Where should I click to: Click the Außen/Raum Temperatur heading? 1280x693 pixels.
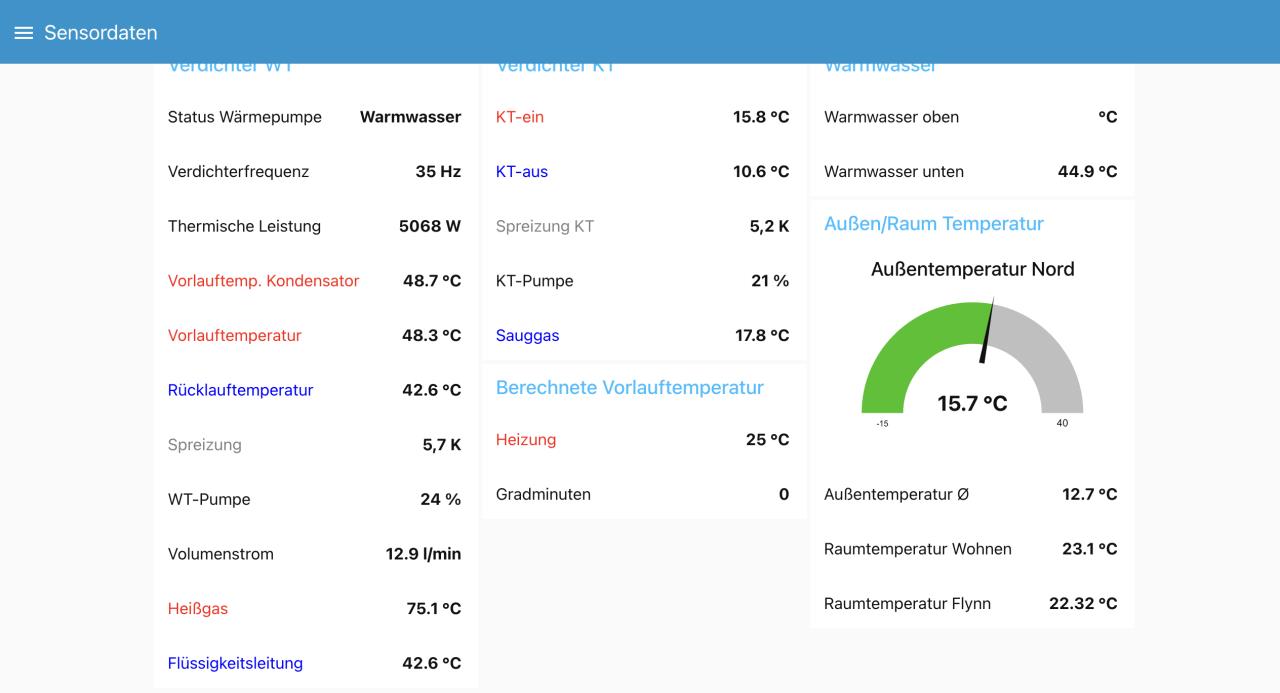[933, 224]
